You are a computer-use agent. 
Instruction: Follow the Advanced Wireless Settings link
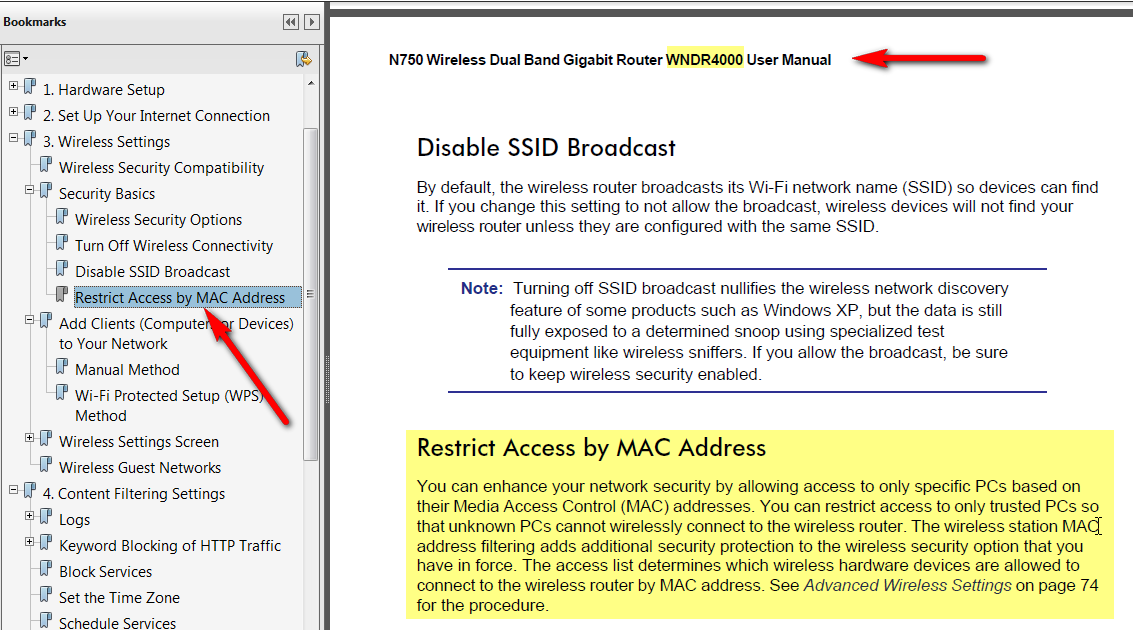(908, 585)
